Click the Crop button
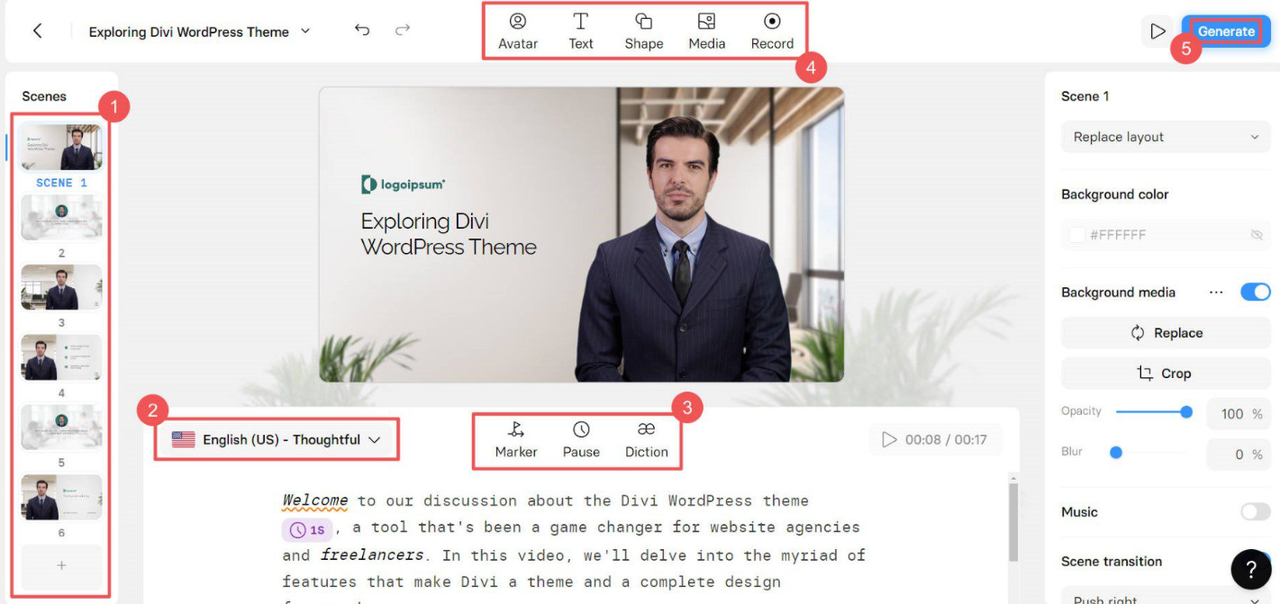Viewport: 1280px width, 604px height. [x=1166, y=373]
